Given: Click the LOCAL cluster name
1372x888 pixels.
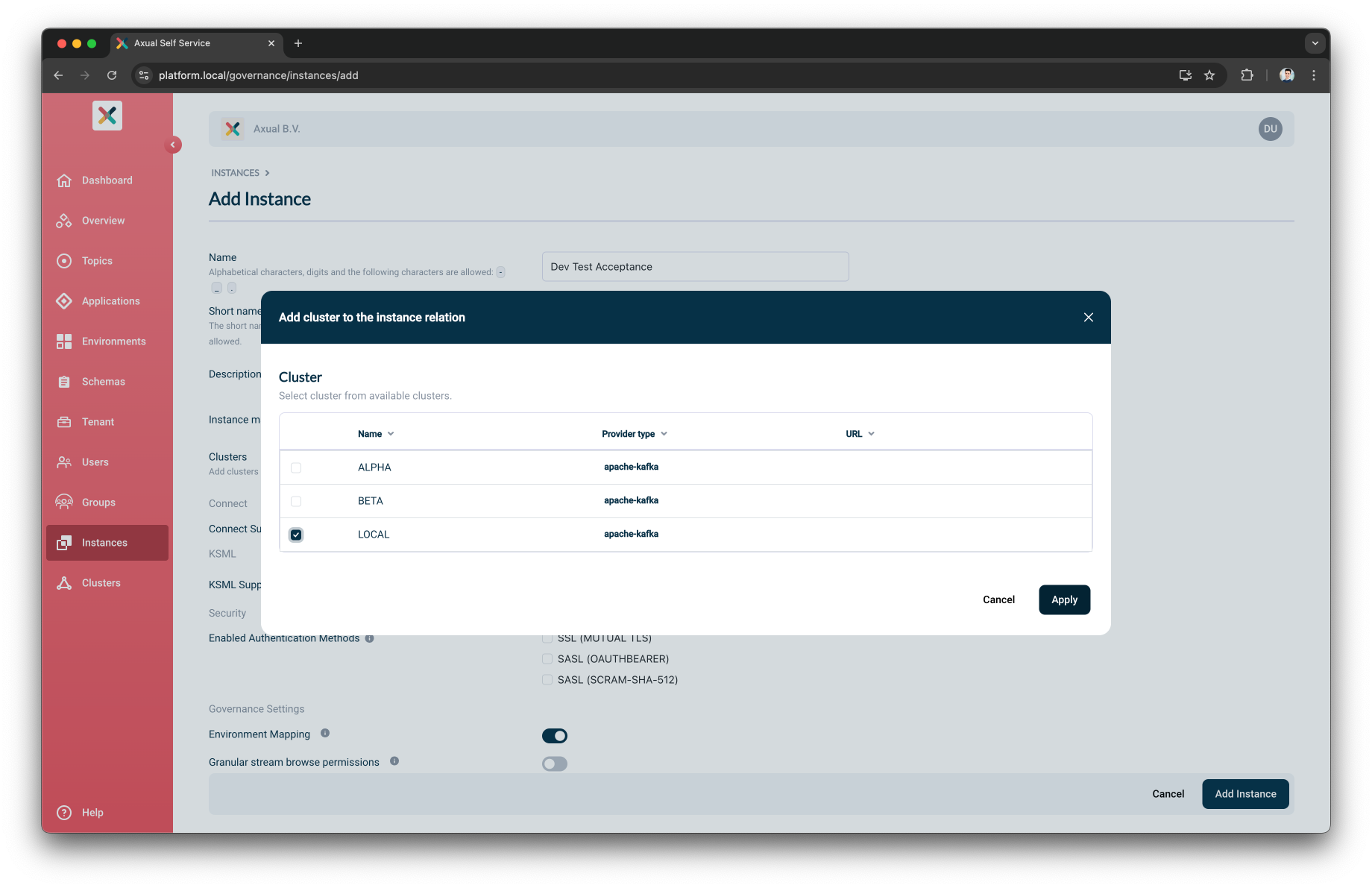Looking at the screenshot, I should 374,535.
